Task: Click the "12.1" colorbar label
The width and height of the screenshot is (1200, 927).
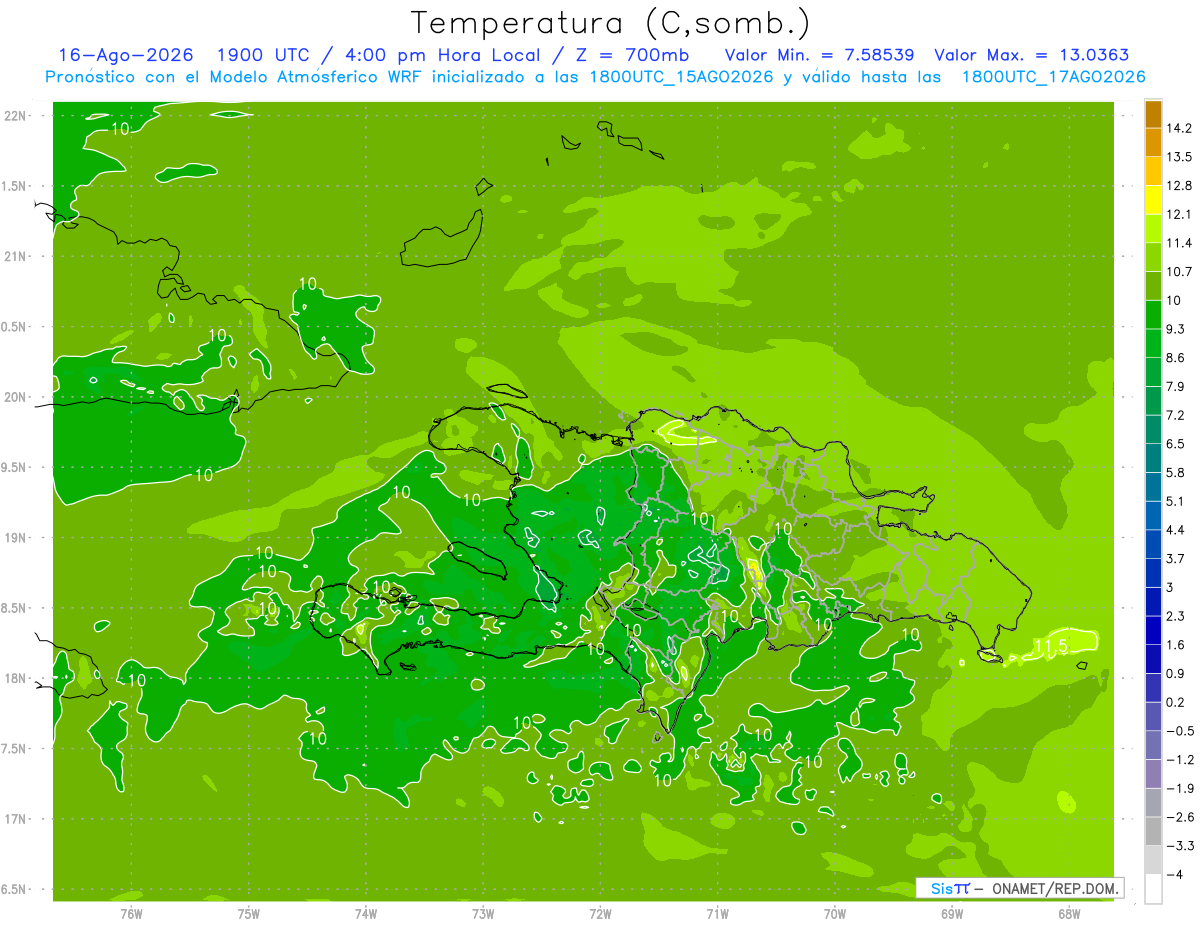Action: [1179, 215]
